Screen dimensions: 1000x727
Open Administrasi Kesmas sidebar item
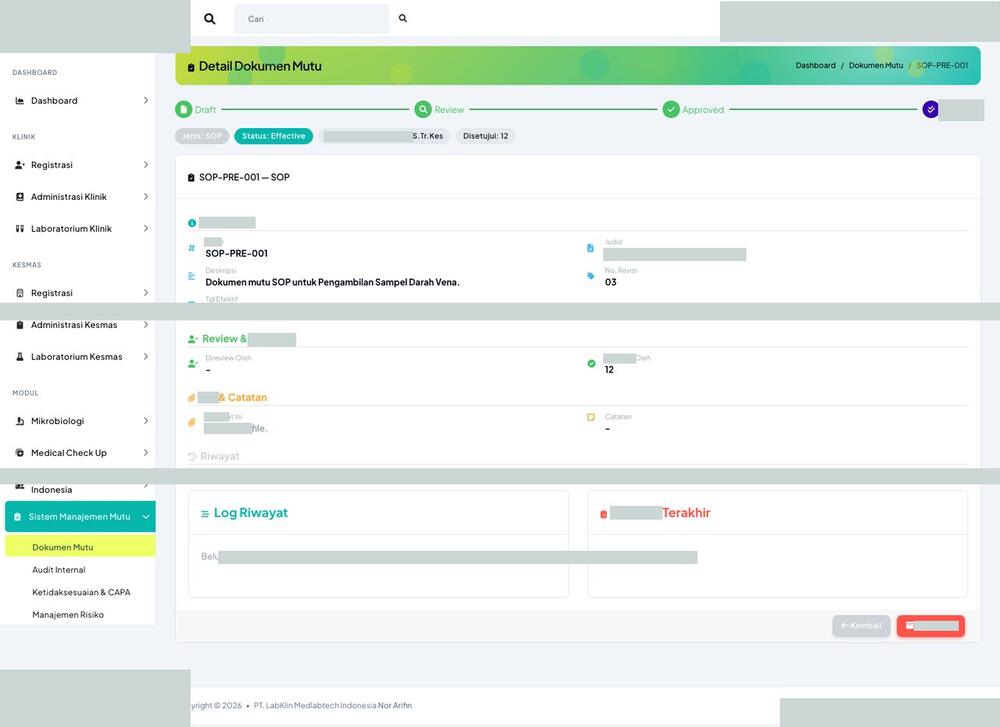[x=74, y=325]
